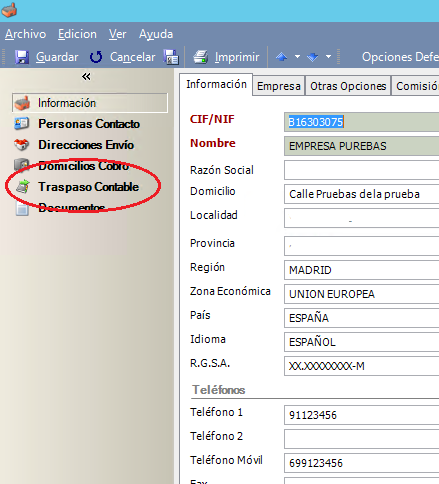Click the empty Teléfono 2 field
Screen dimensions: 439x484
coord(362,439)
